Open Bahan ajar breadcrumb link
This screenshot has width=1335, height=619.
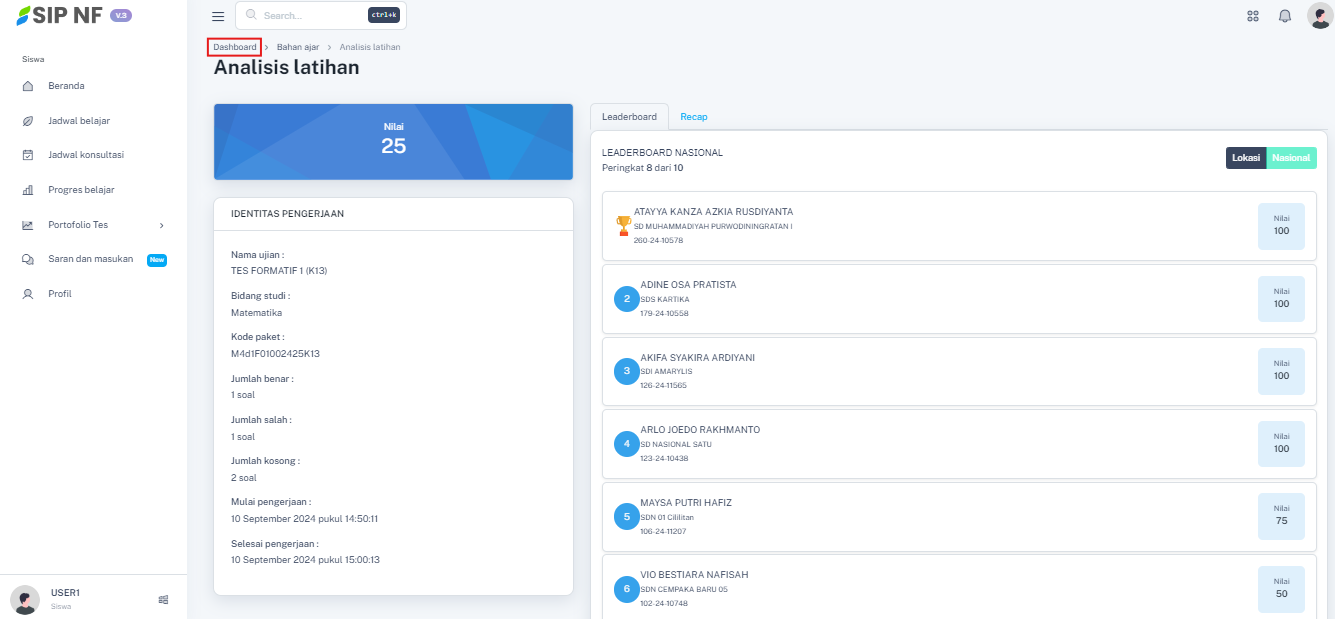click(x=297, y=47)
